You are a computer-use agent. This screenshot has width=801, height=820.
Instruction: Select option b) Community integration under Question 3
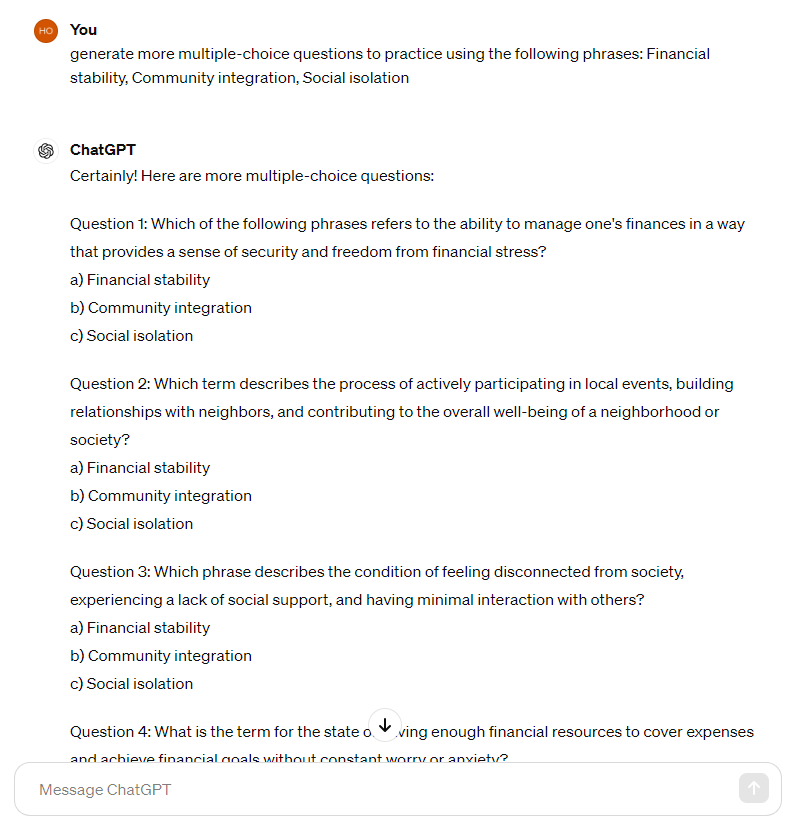(x=161, y=656)
